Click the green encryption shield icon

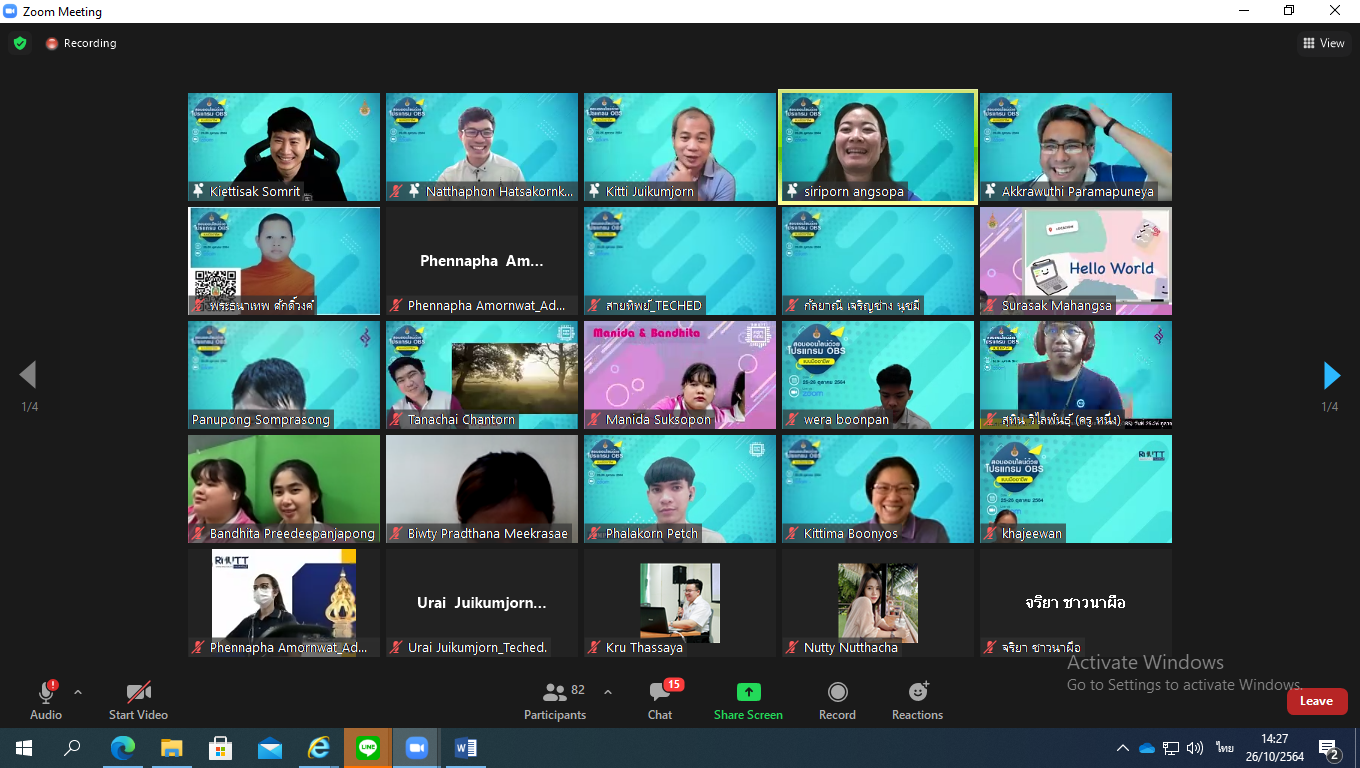[20, 43]
